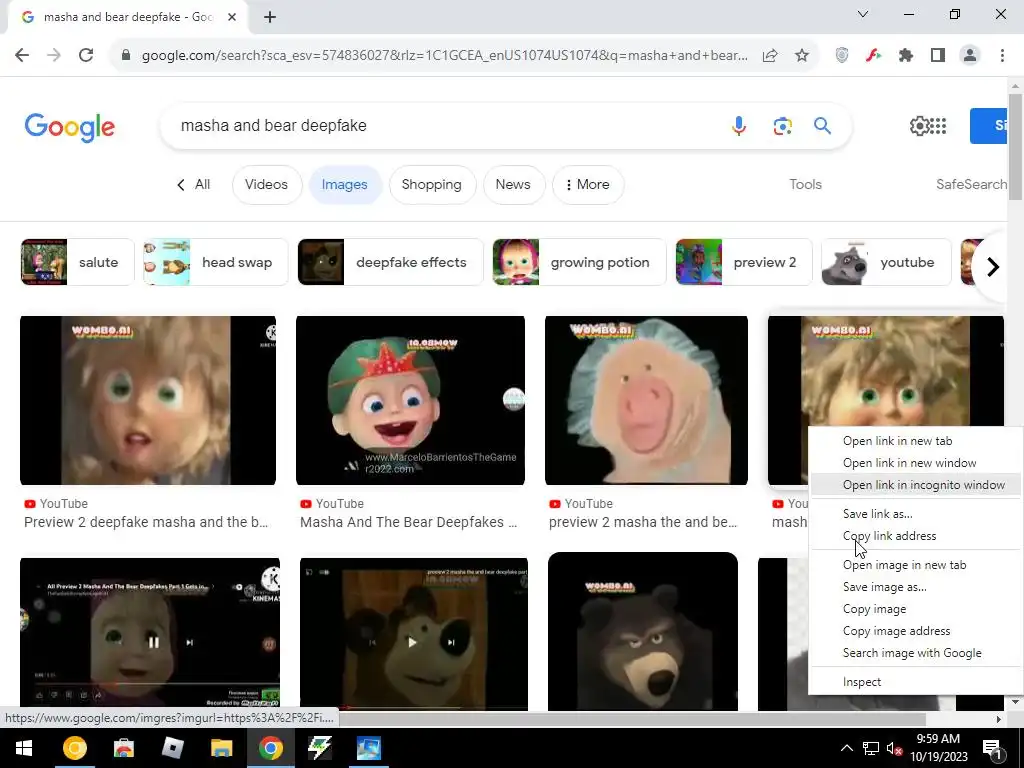
Task: Open the Extensions puzzle piece menu
Action: coord(906,56)
